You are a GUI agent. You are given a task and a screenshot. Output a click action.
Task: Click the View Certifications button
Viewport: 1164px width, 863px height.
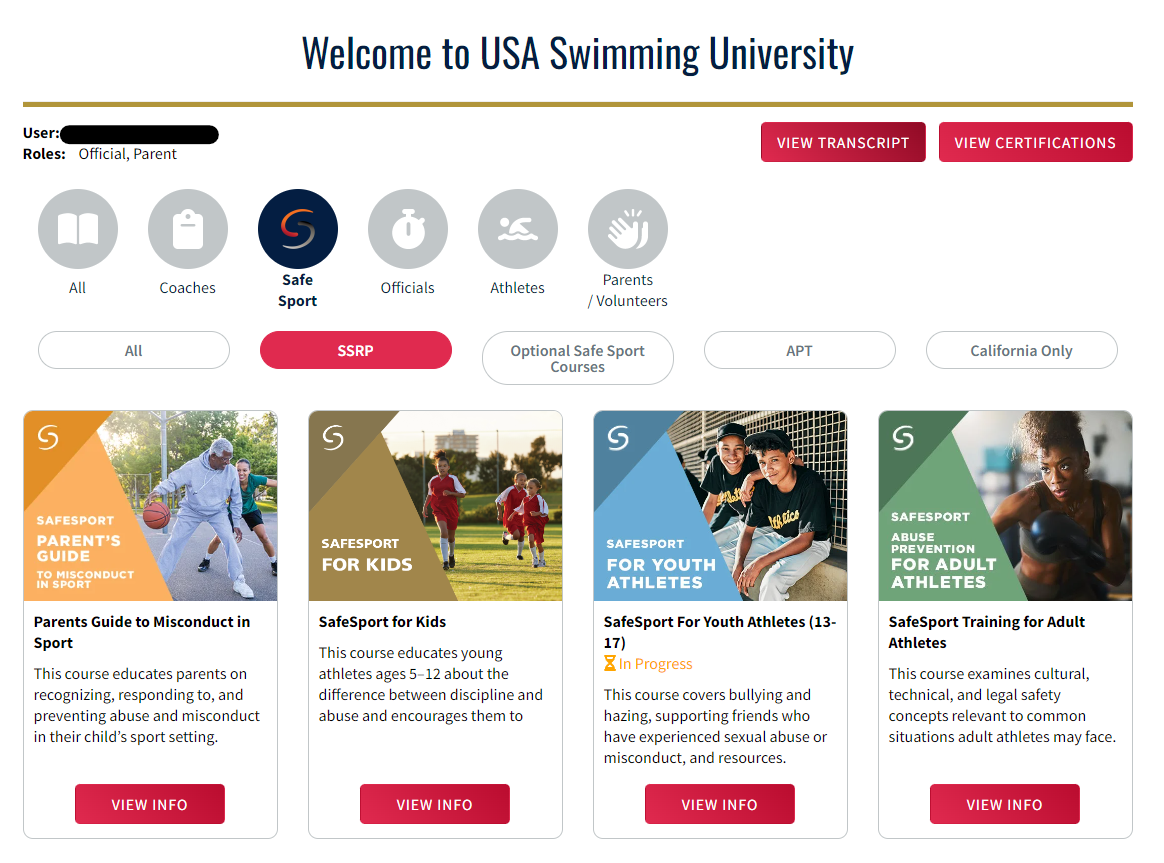pos(1036,142)
